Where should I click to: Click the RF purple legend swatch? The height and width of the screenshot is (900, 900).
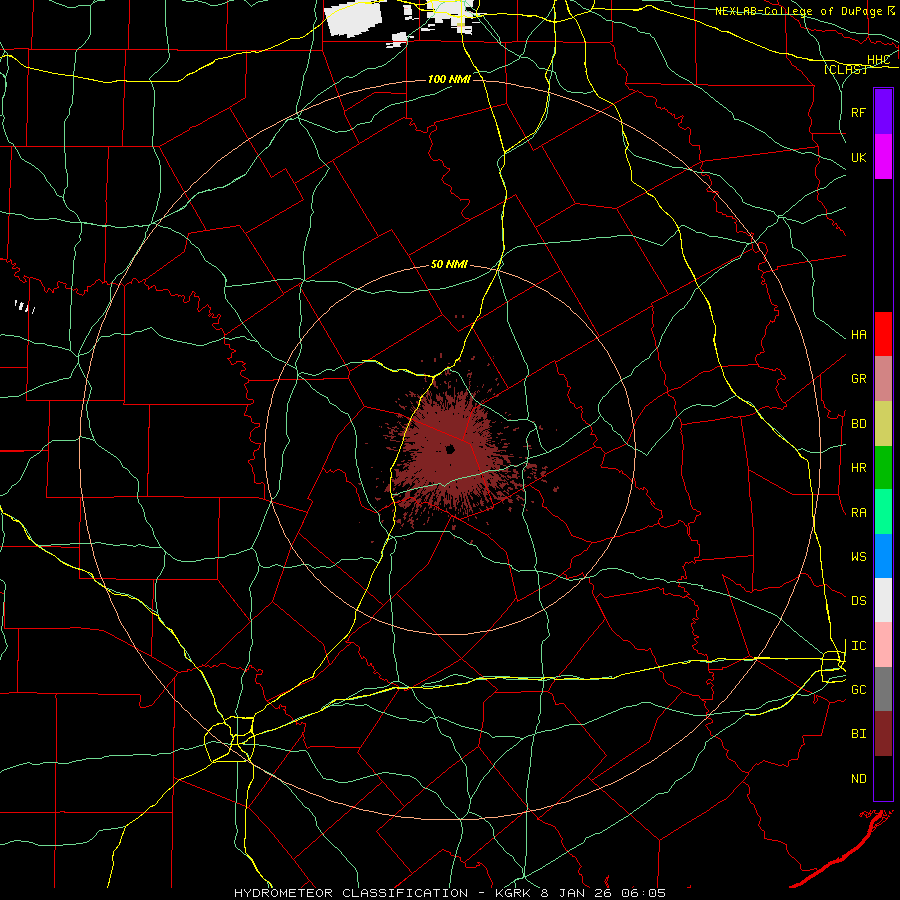point(883,112)
